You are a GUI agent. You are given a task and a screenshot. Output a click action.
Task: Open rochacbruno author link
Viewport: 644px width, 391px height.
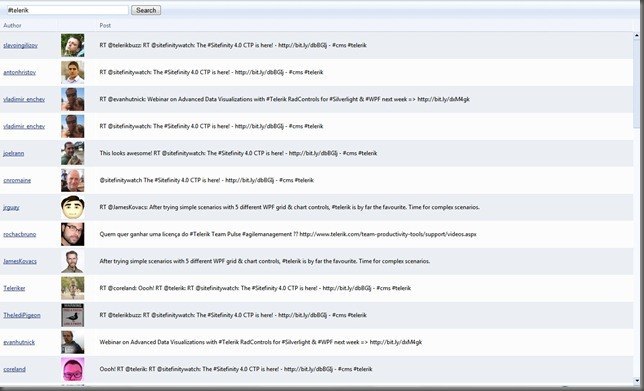(x=20, y=235)
